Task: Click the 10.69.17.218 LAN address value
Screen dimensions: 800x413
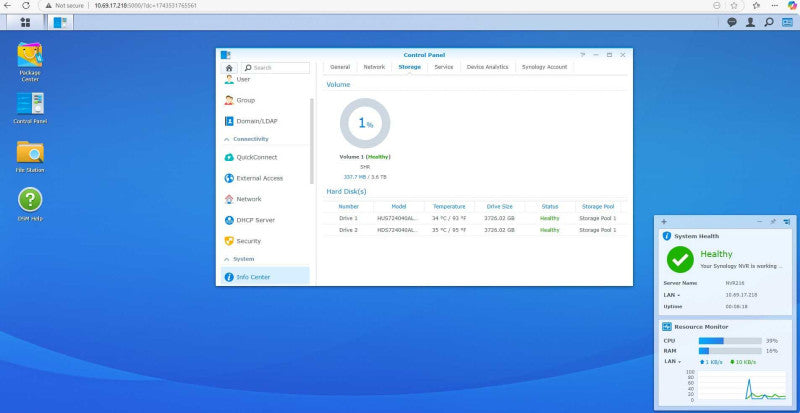Action: click(741, 295)
